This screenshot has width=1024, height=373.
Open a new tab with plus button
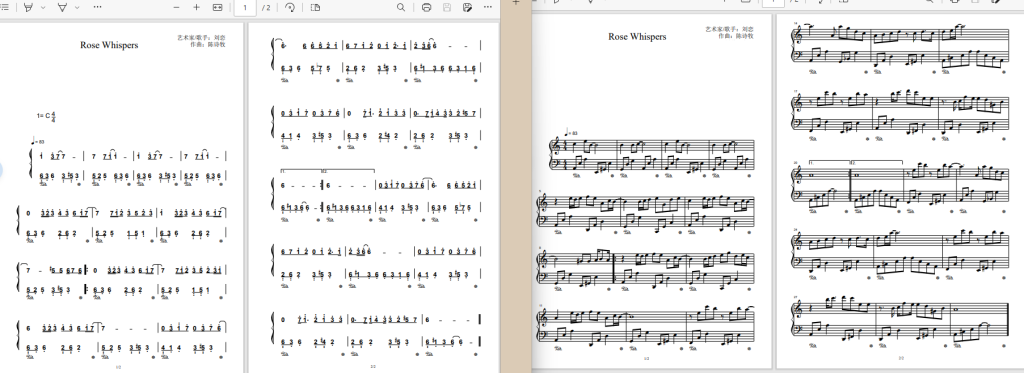(516, 3)
